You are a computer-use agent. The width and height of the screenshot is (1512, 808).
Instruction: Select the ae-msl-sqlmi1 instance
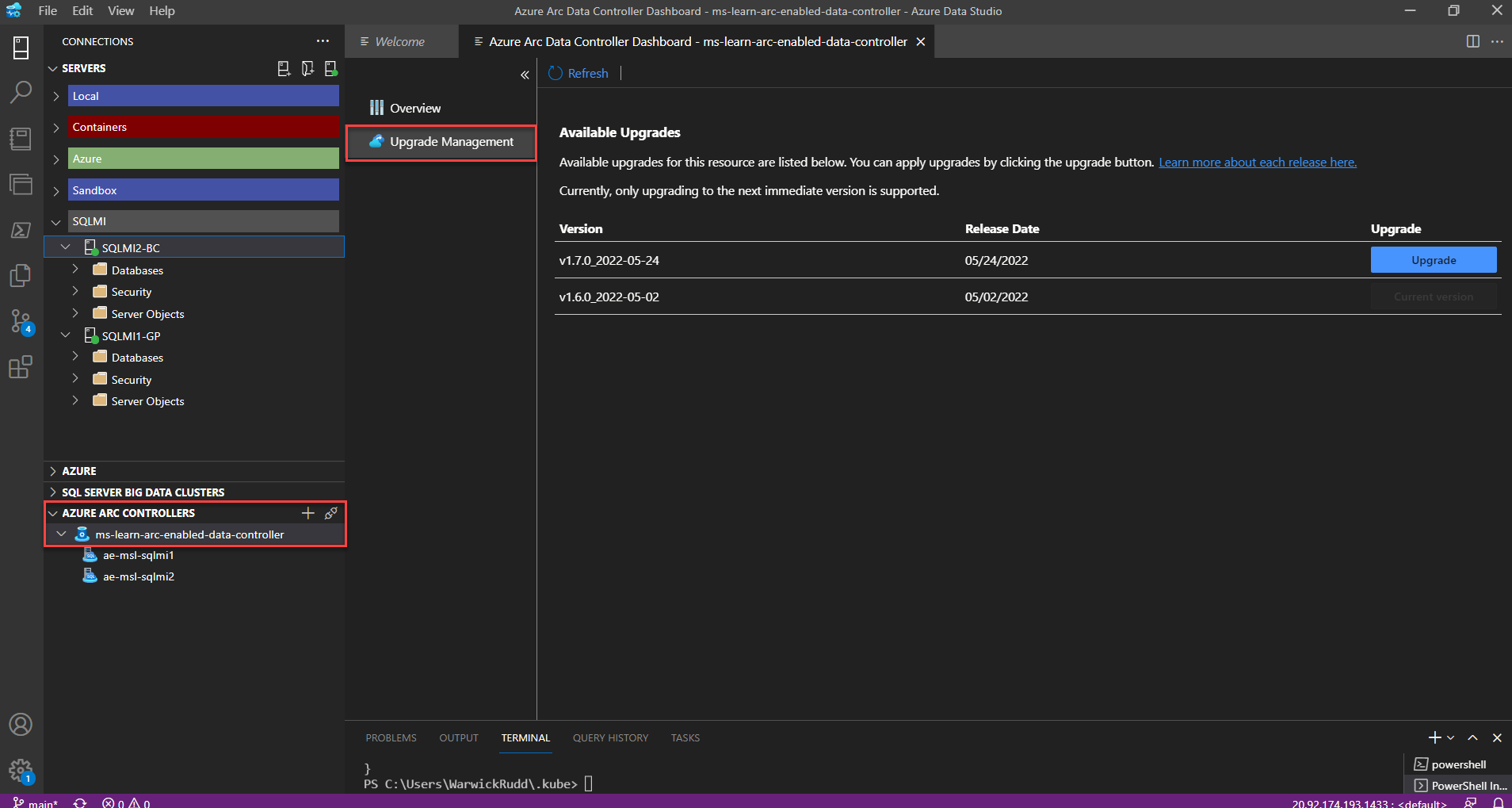pos(138,555)
